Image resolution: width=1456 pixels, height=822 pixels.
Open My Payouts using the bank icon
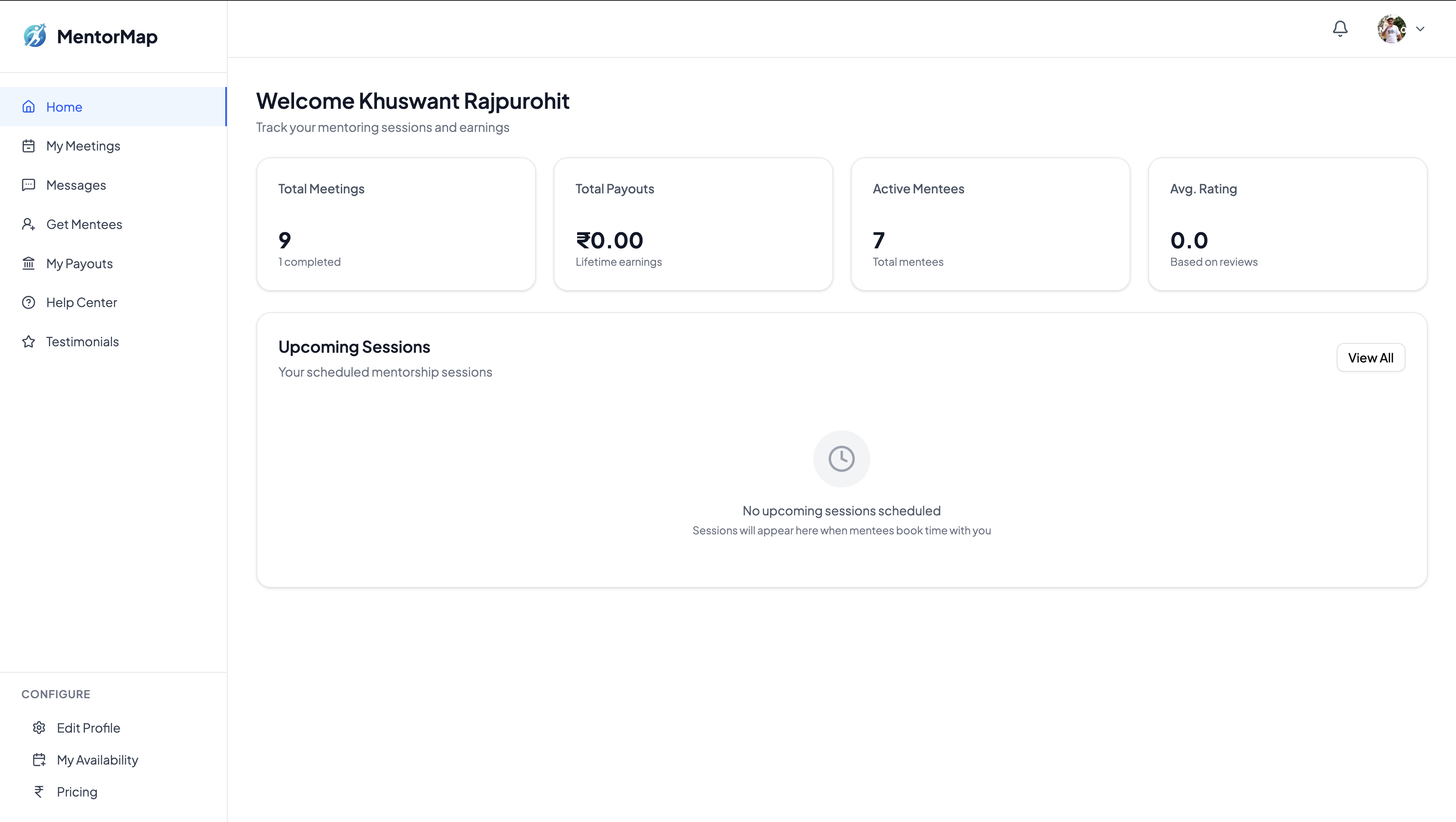pos(29,263)
